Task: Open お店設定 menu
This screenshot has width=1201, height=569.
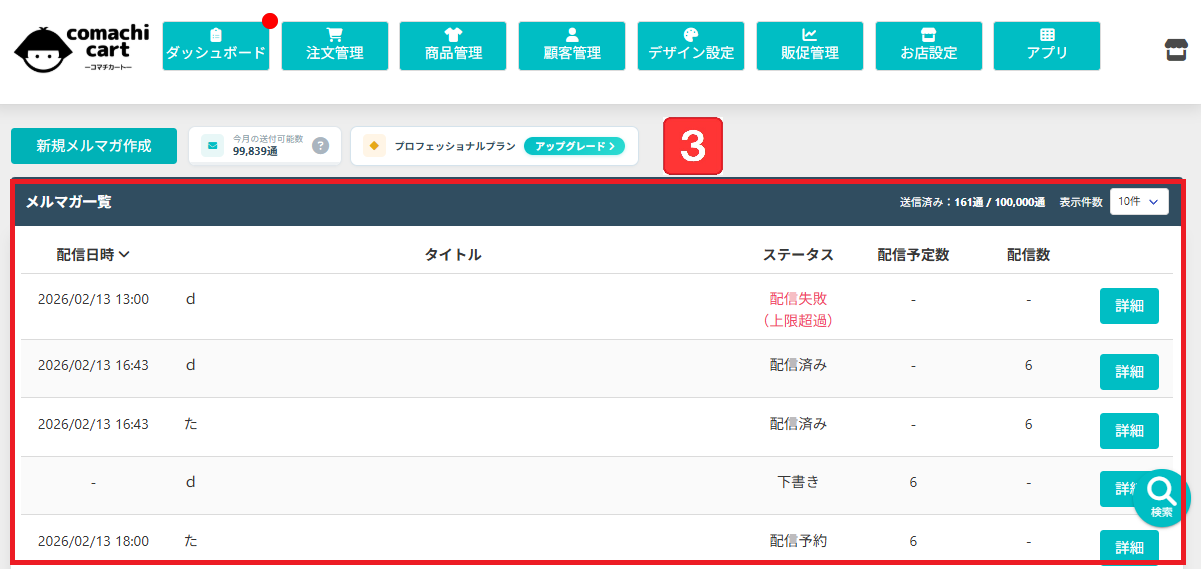Action: [x=928, y=46]
